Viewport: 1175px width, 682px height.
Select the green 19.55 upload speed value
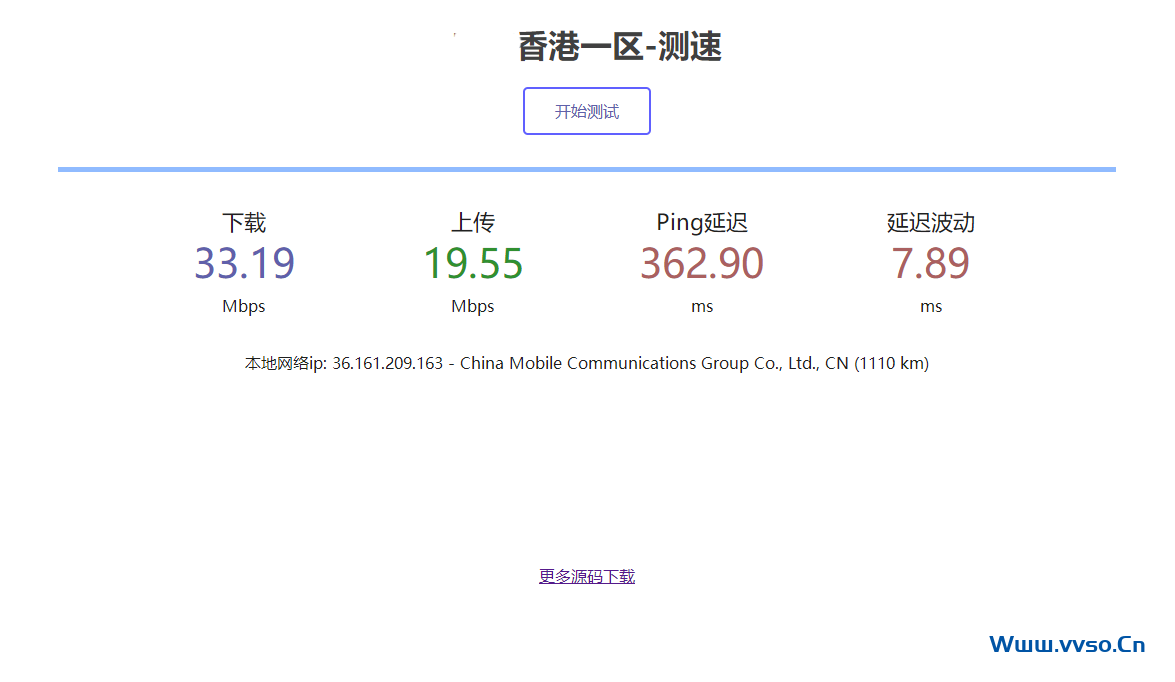click(473, 263)
